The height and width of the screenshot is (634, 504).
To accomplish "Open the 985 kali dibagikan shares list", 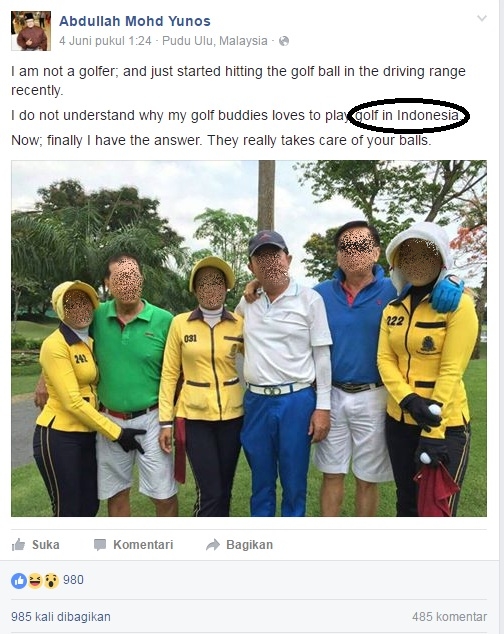I will pyautogui.click(x=61, y=617).
